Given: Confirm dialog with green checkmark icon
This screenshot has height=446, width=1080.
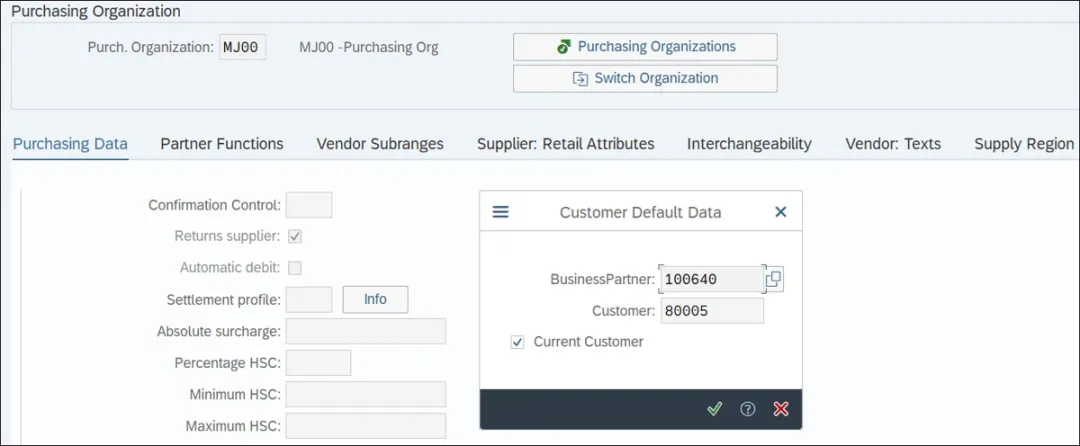Looking at the screenshot, I should point(714,409).
